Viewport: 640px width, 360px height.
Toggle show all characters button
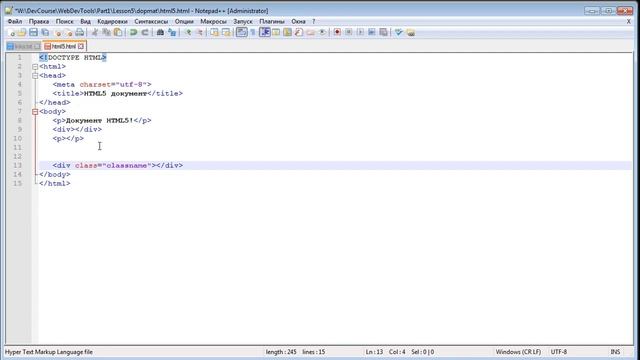[x=253, y=32]
